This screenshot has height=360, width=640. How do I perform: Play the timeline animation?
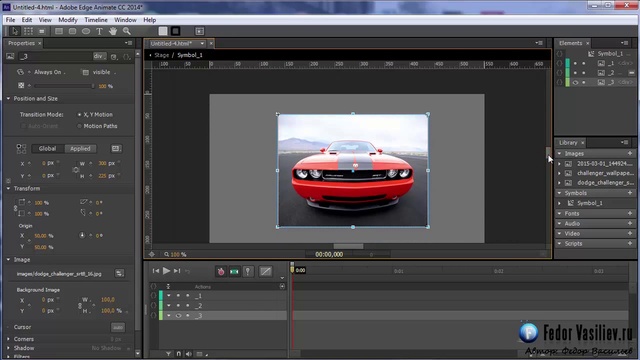click(x=166, y=271)
